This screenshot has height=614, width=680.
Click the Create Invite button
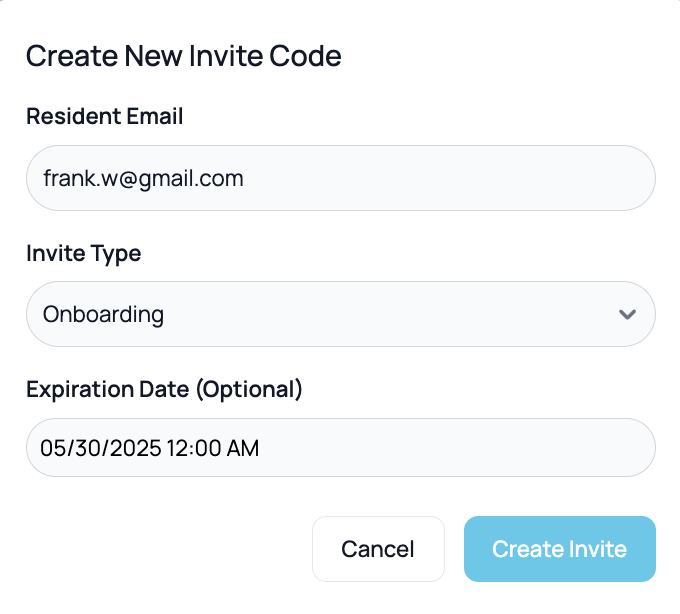pyautogui.click(x=559, y=549)
